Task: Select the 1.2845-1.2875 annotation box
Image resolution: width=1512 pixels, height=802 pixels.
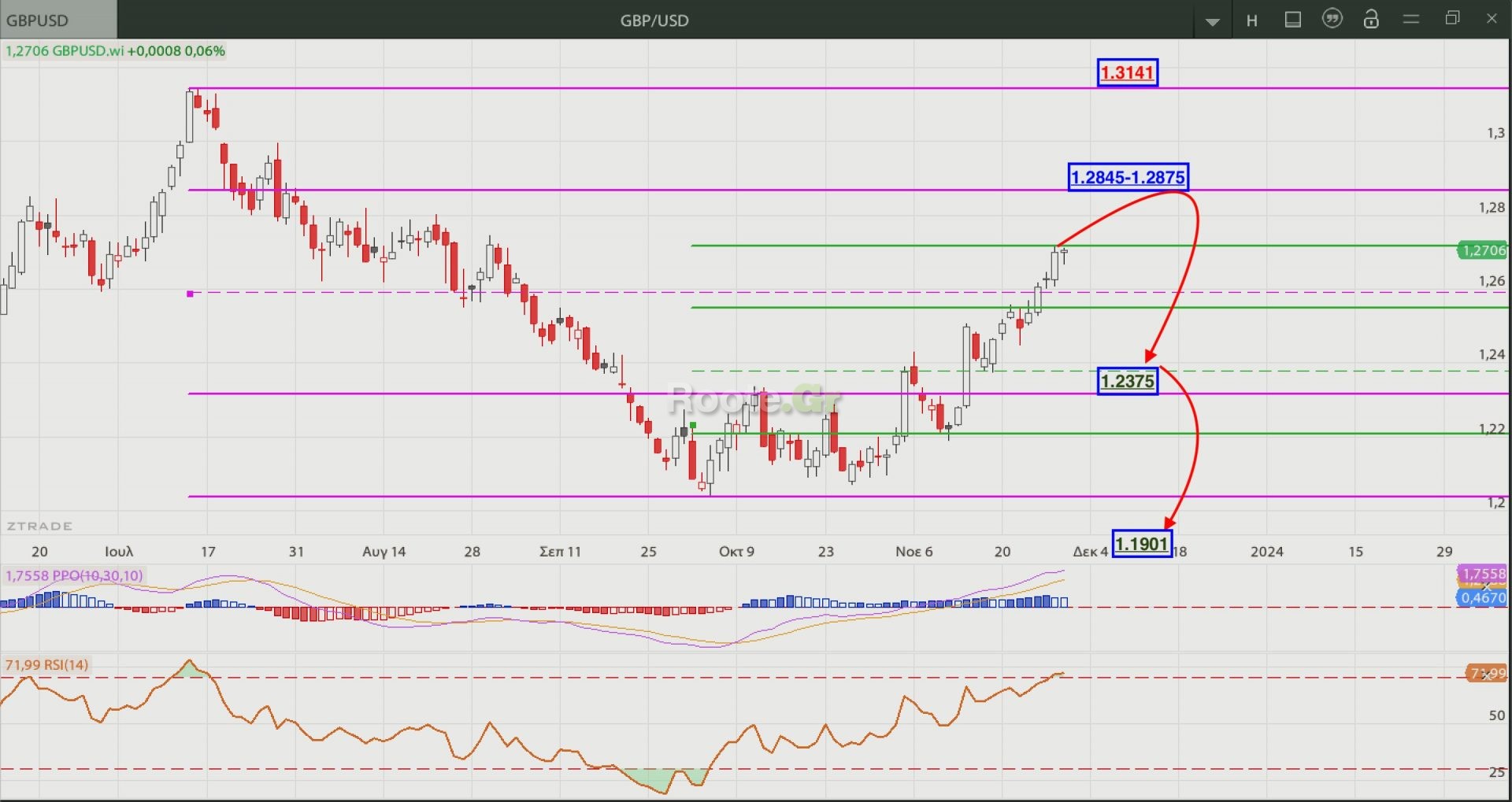Action: coord(1128,177)
